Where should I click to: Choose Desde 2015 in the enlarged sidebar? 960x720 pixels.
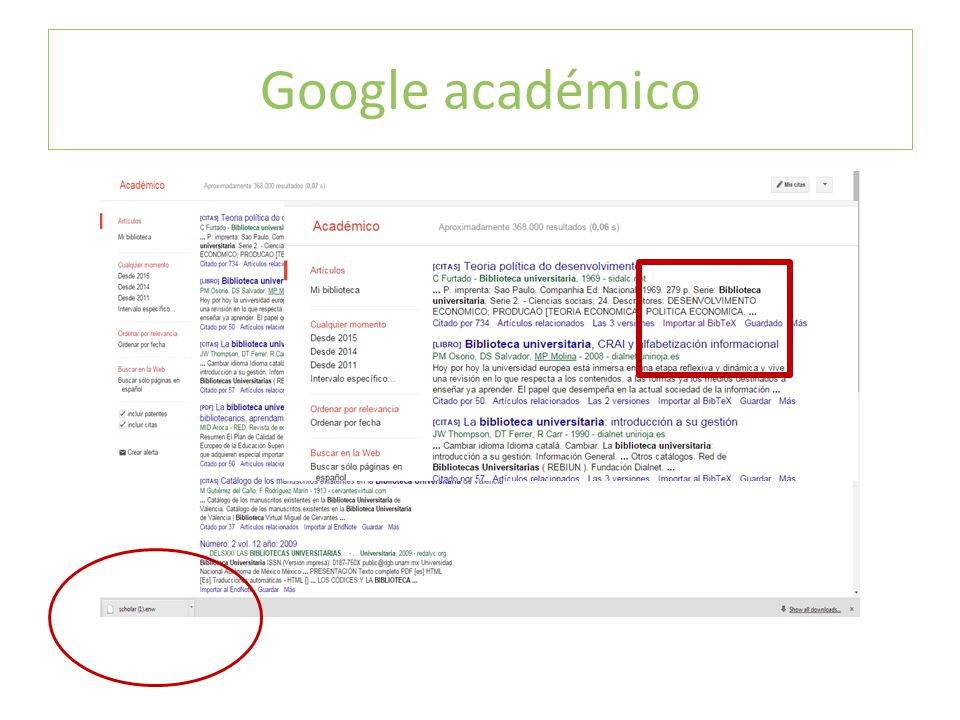tap(334, 338)
